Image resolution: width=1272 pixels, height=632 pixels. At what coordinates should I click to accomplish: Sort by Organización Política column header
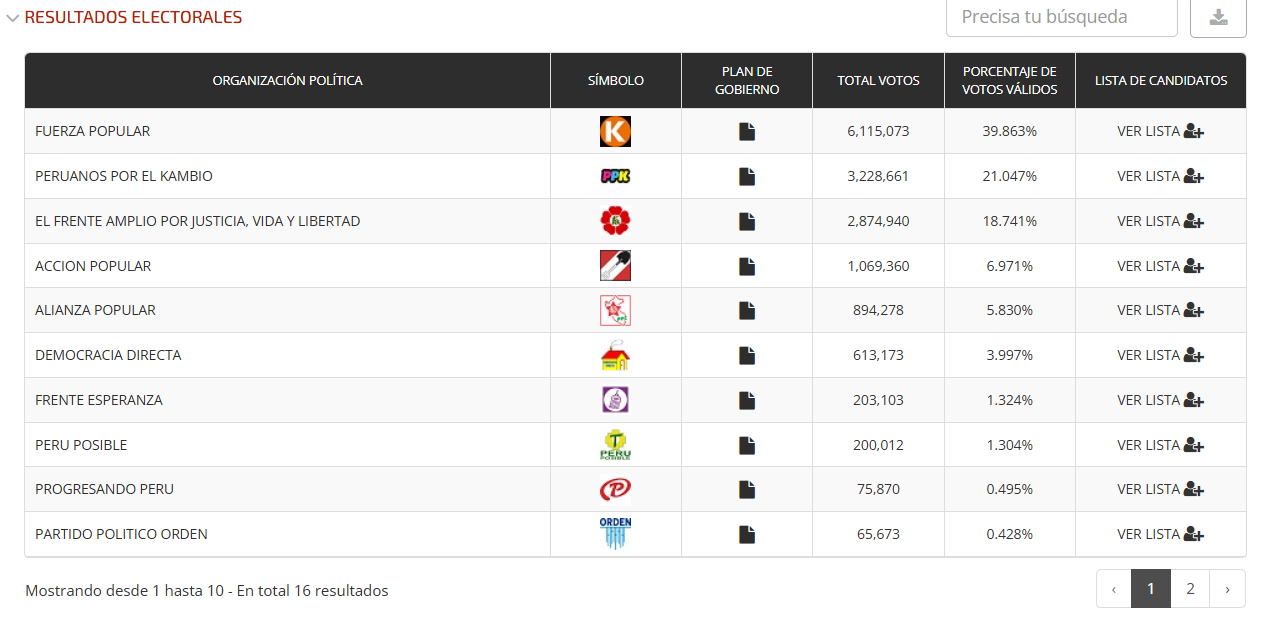tap(287, 81)
